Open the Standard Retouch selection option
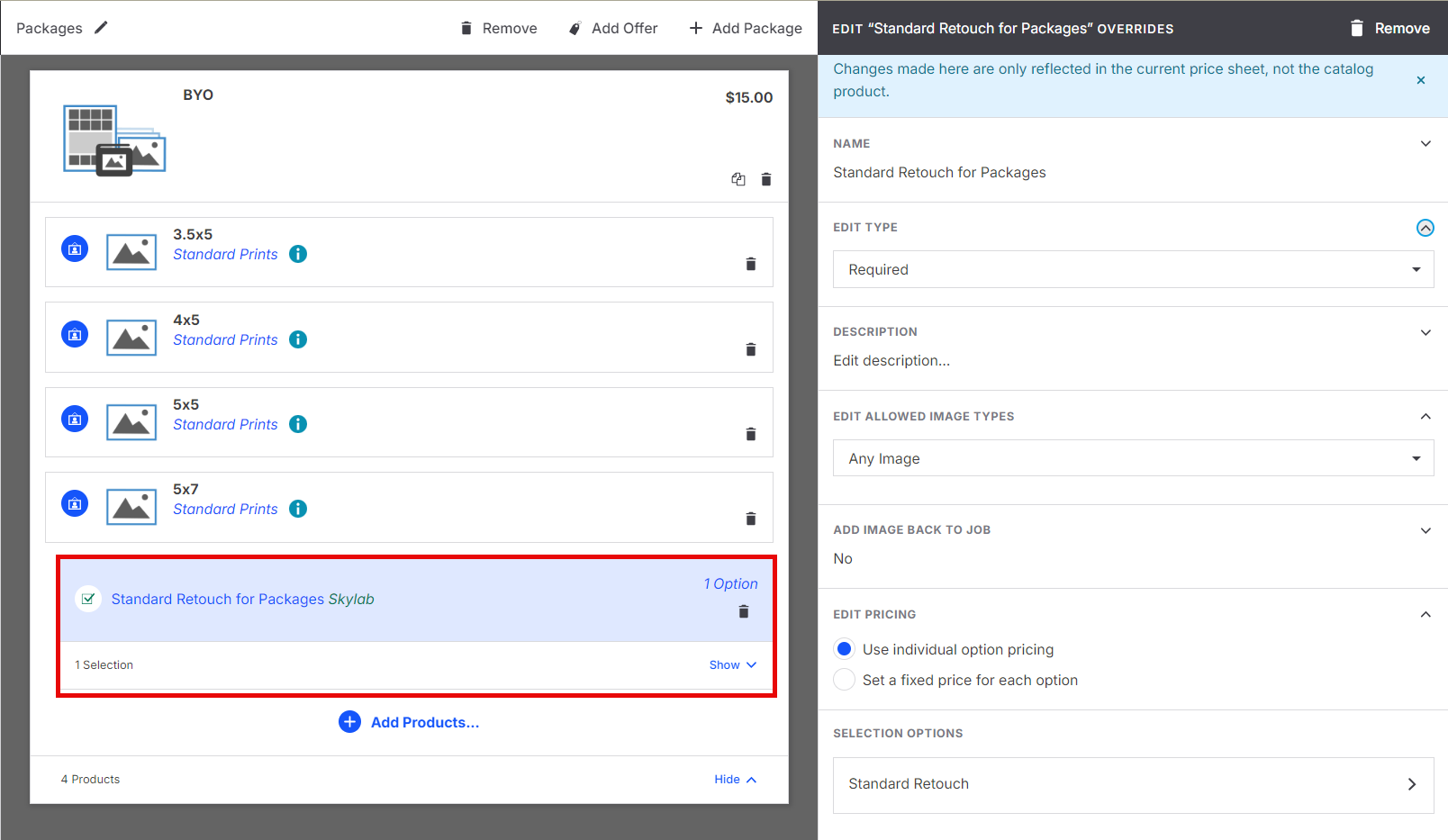 (1132, 784)
